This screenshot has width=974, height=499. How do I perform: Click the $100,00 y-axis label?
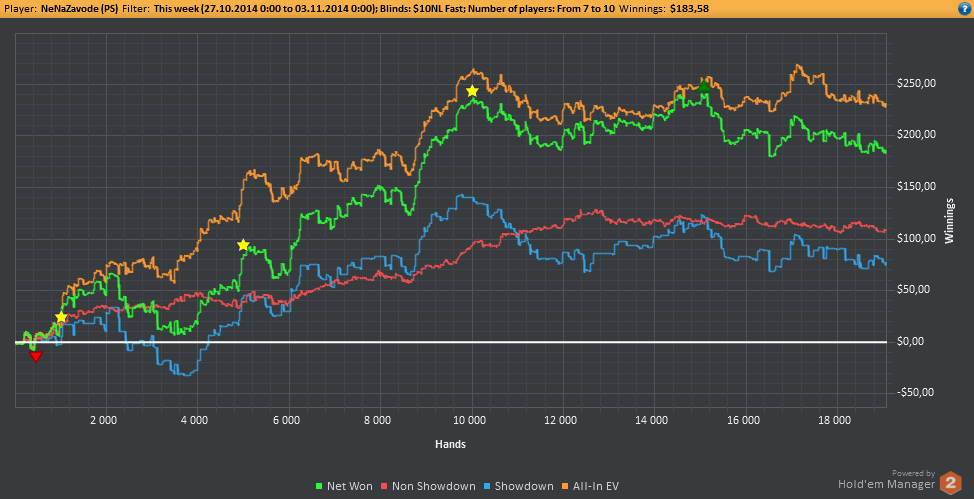pos(916,239)
